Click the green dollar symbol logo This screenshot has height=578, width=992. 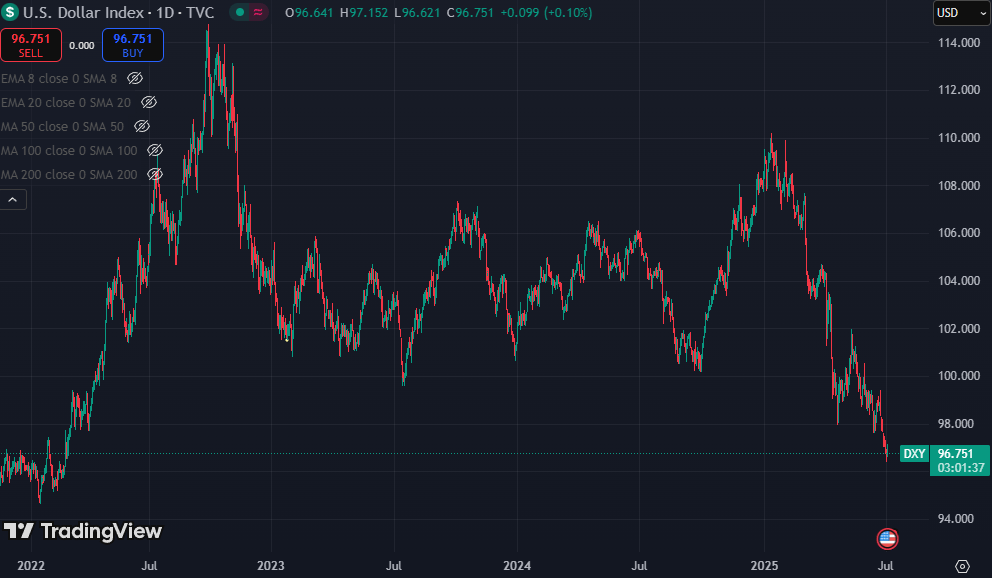[9, 12]
